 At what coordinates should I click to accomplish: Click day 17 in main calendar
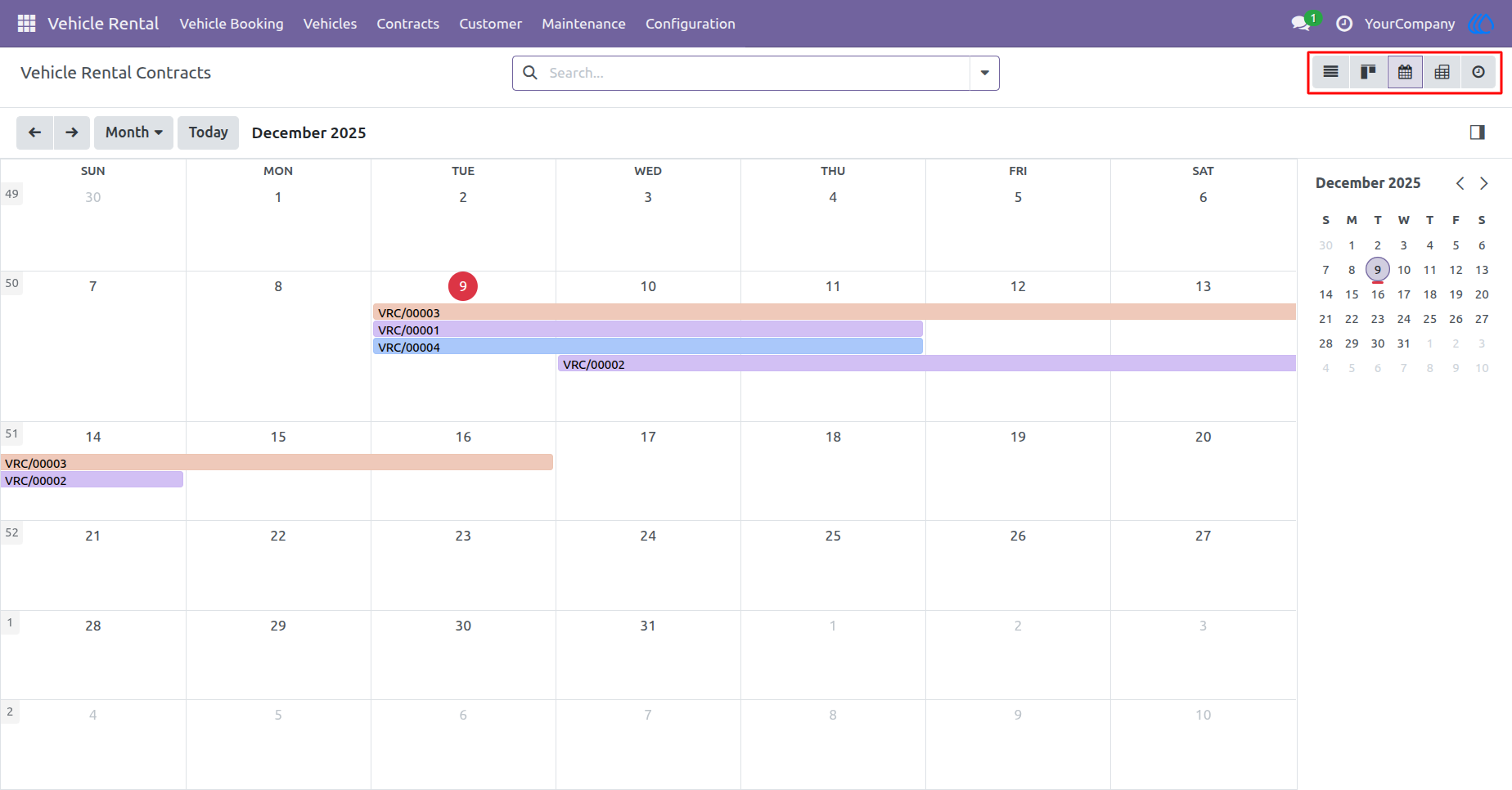(648, 437)
